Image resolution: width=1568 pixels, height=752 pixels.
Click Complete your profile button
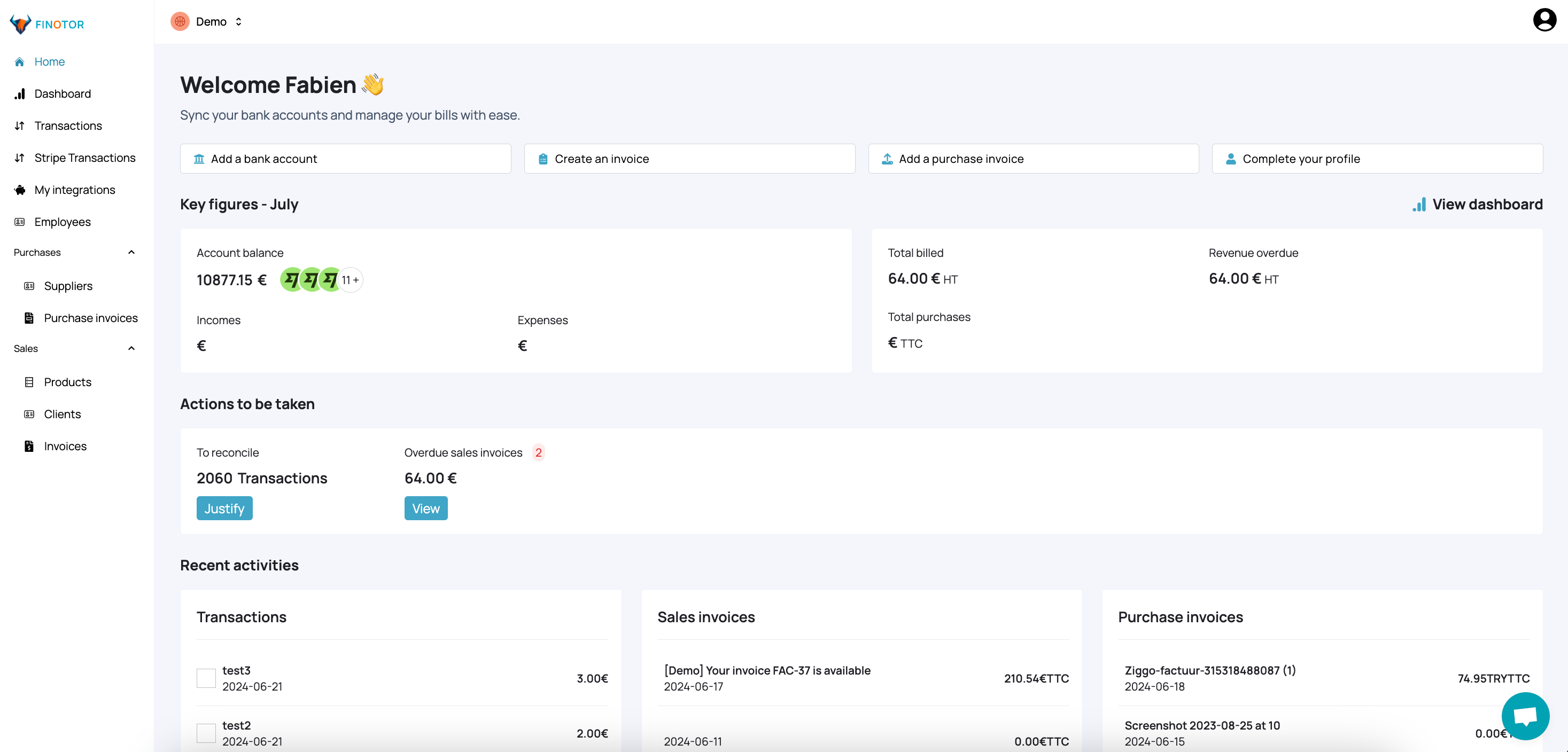click(1378, 159)
